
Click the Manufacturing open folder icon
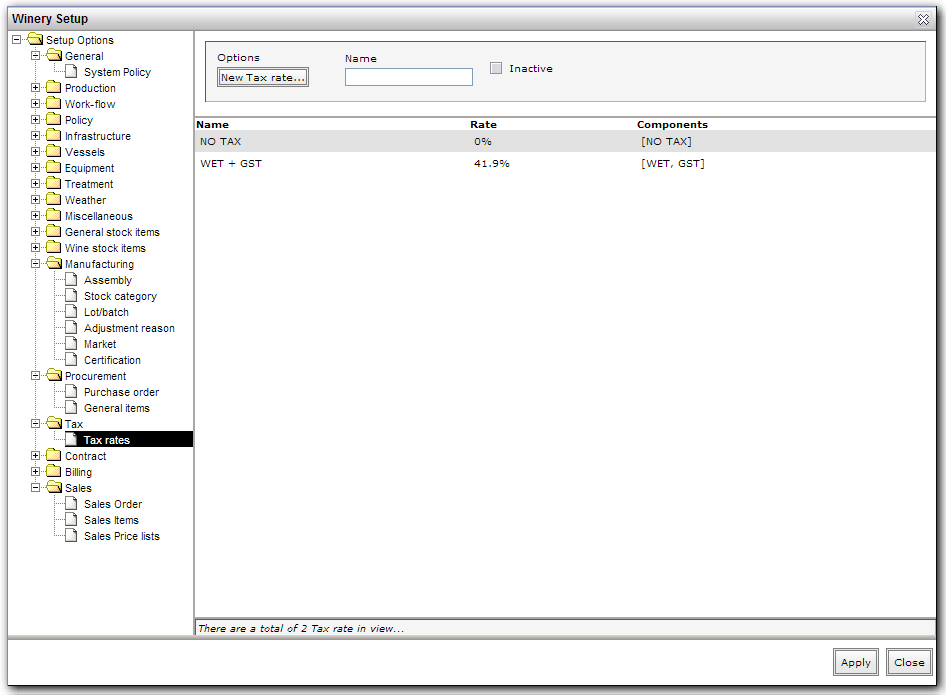coord(54,264)
